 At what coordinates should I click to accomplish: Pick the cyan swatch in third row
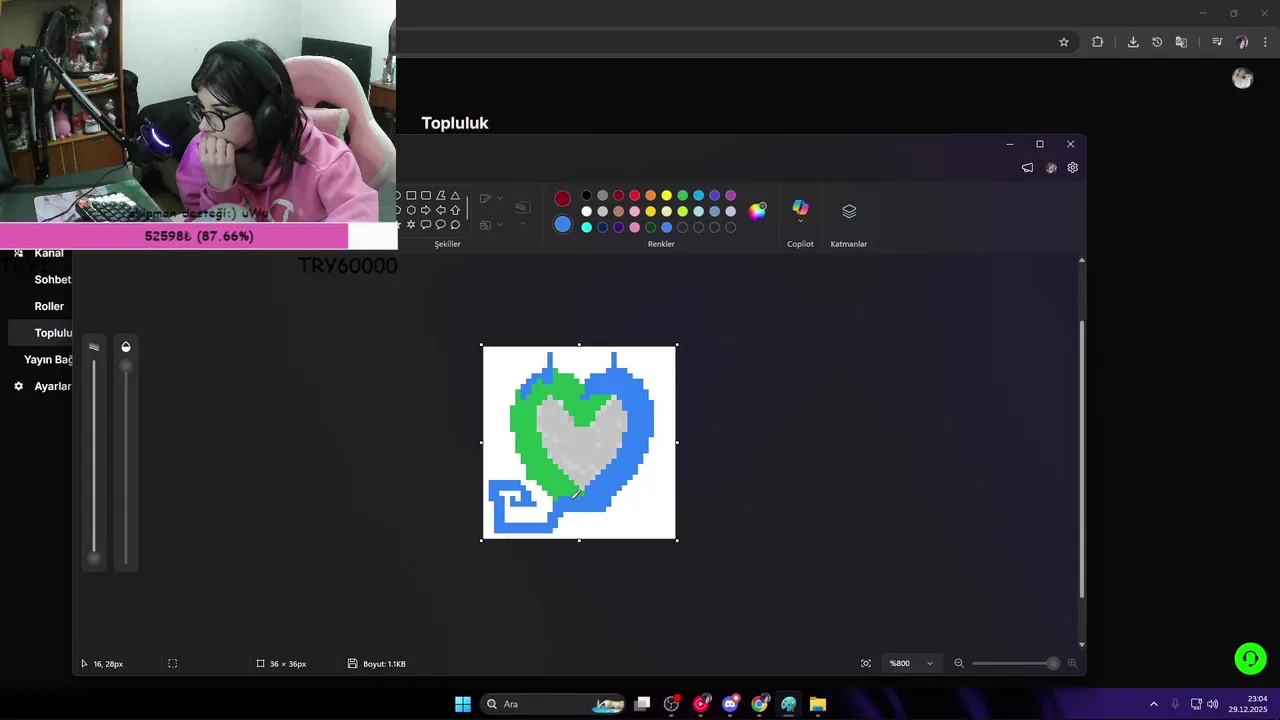point(587,227)
